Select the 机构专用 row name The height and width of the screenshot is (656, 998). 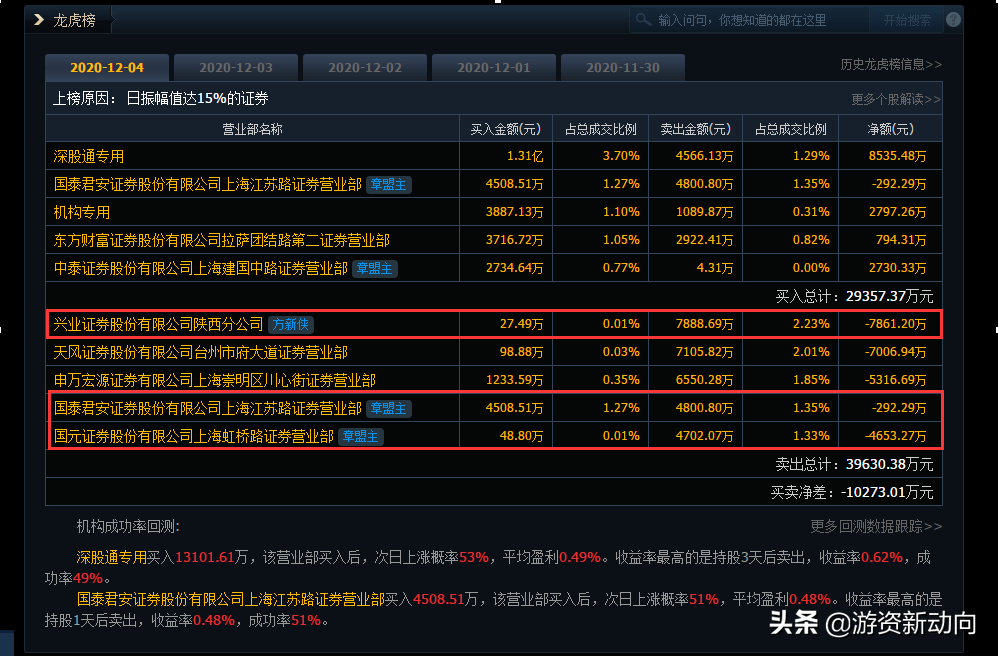tap(81, 213)
